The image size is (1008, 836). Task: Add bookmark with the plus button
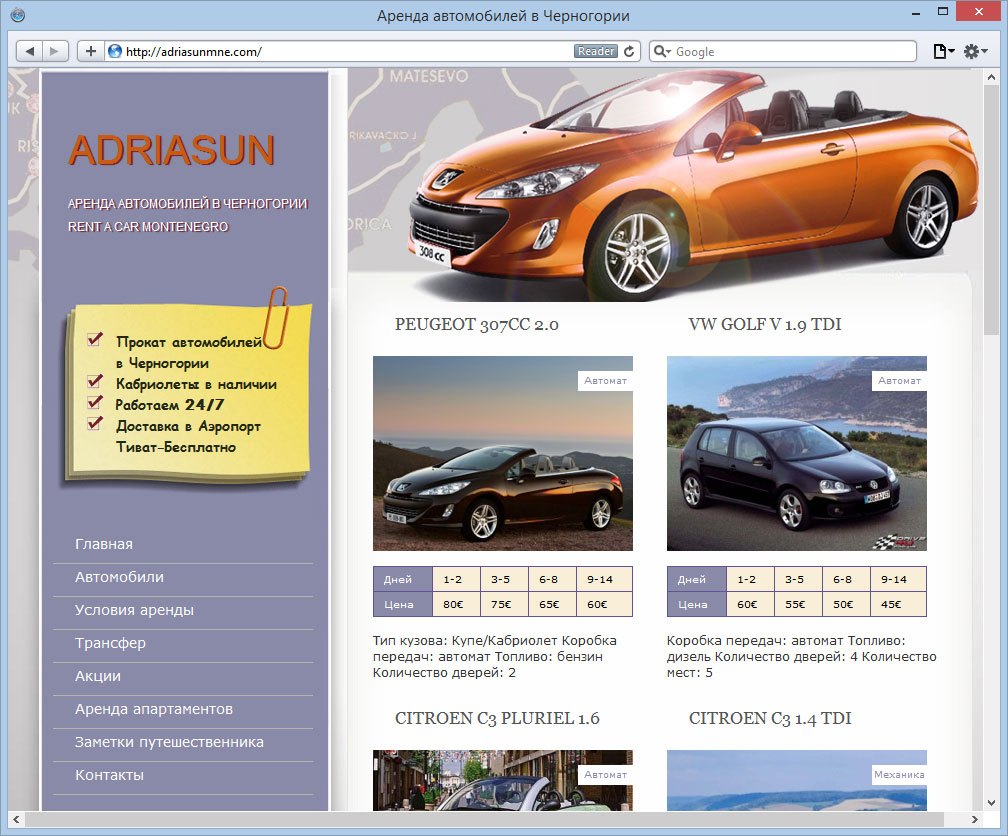tap(91, 51)
